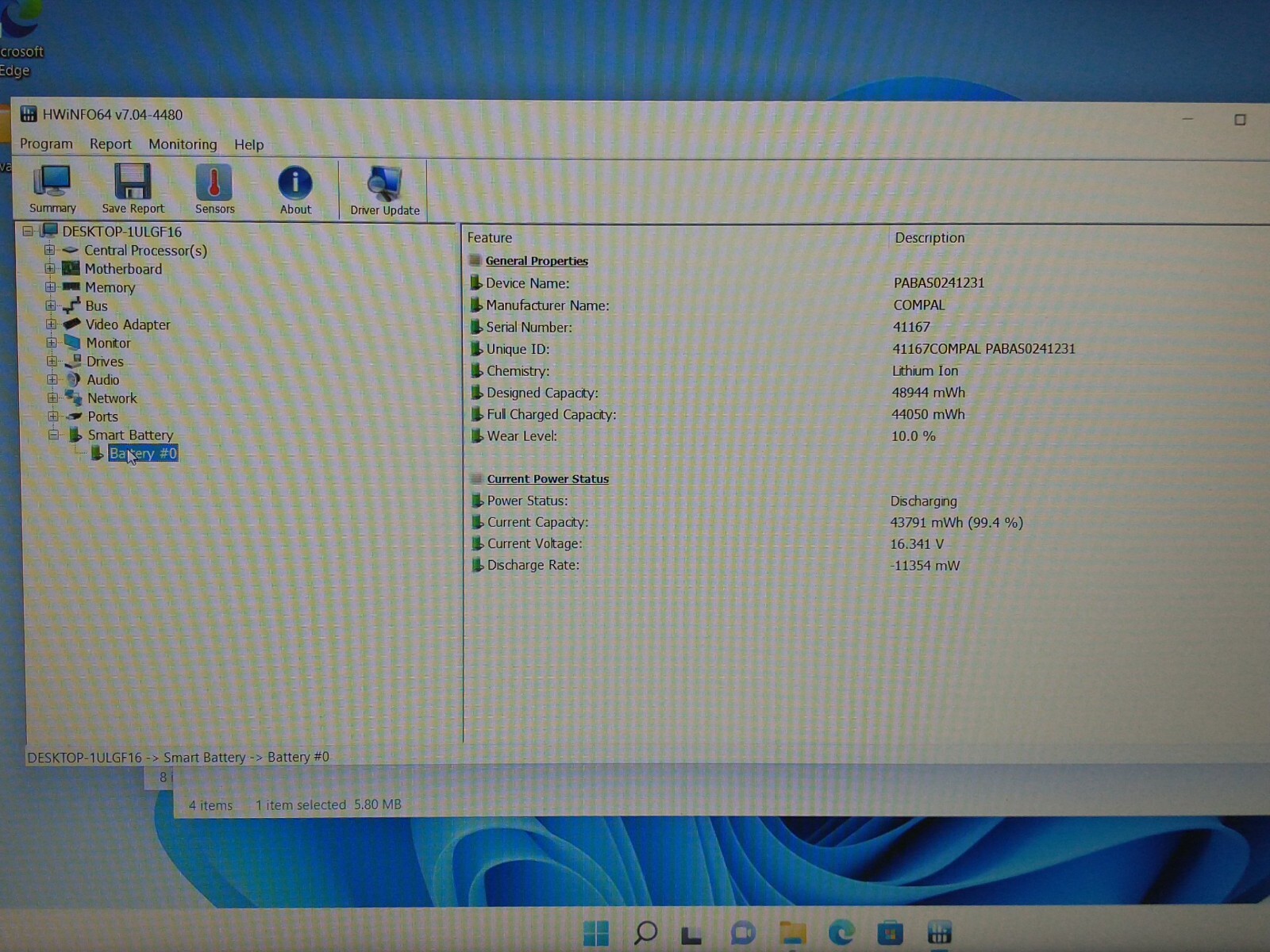1270x952 pixels.
Task: Launch Microsoft Edge from the taskbar
Action: pos(841,933)
